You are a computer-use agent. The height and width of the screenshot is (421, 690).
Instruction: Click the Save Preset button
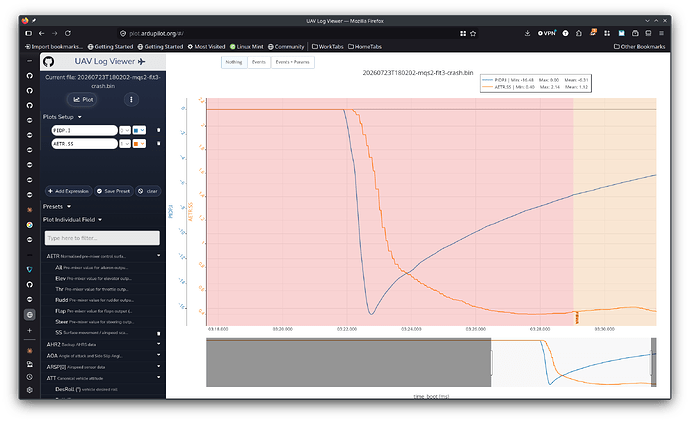[x=114, y=191]
